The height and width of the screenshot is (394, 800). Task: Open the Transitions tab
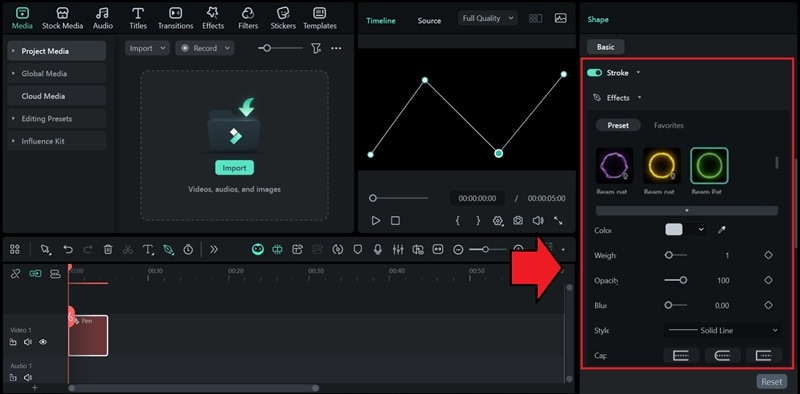pyautogui.click(x=176, y=18)
